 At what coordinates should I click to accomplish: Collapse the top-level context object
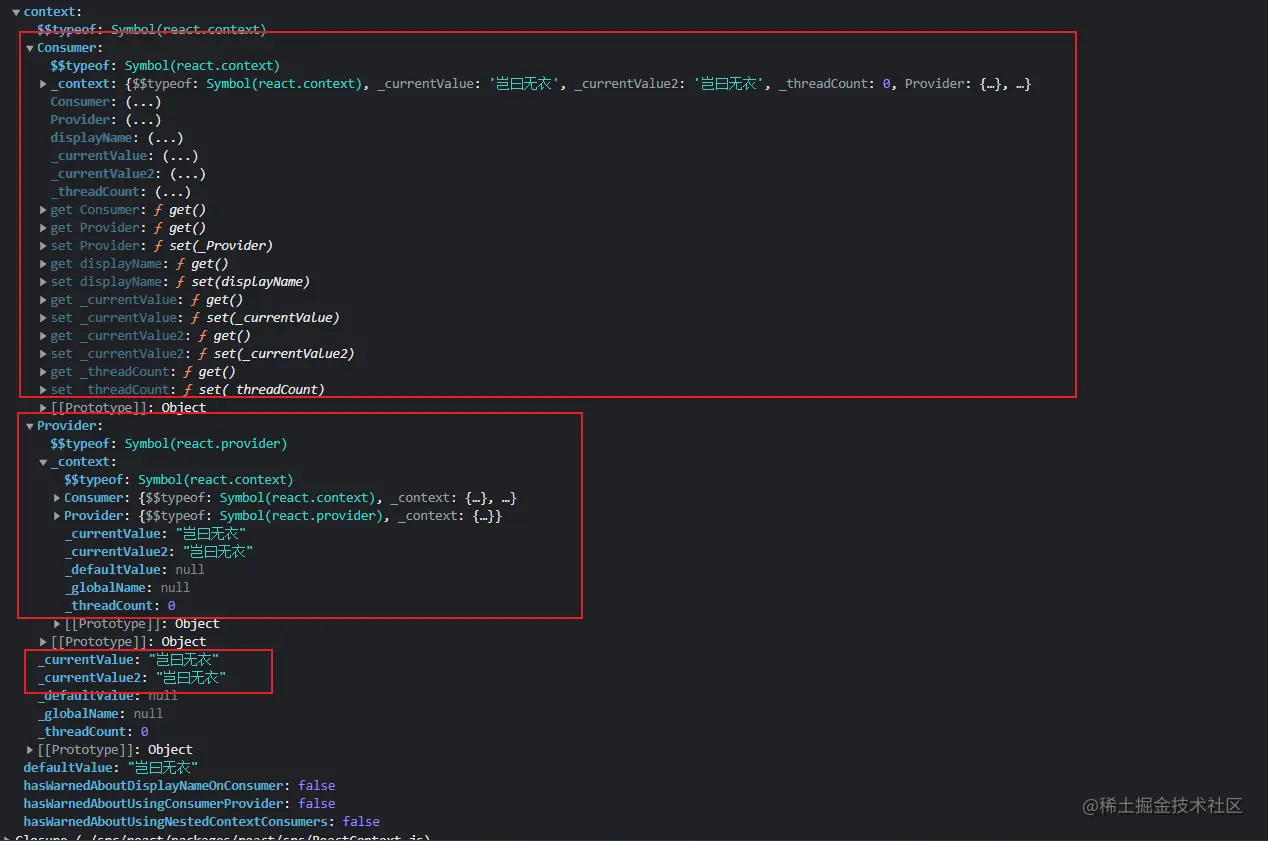coord(16,12)
